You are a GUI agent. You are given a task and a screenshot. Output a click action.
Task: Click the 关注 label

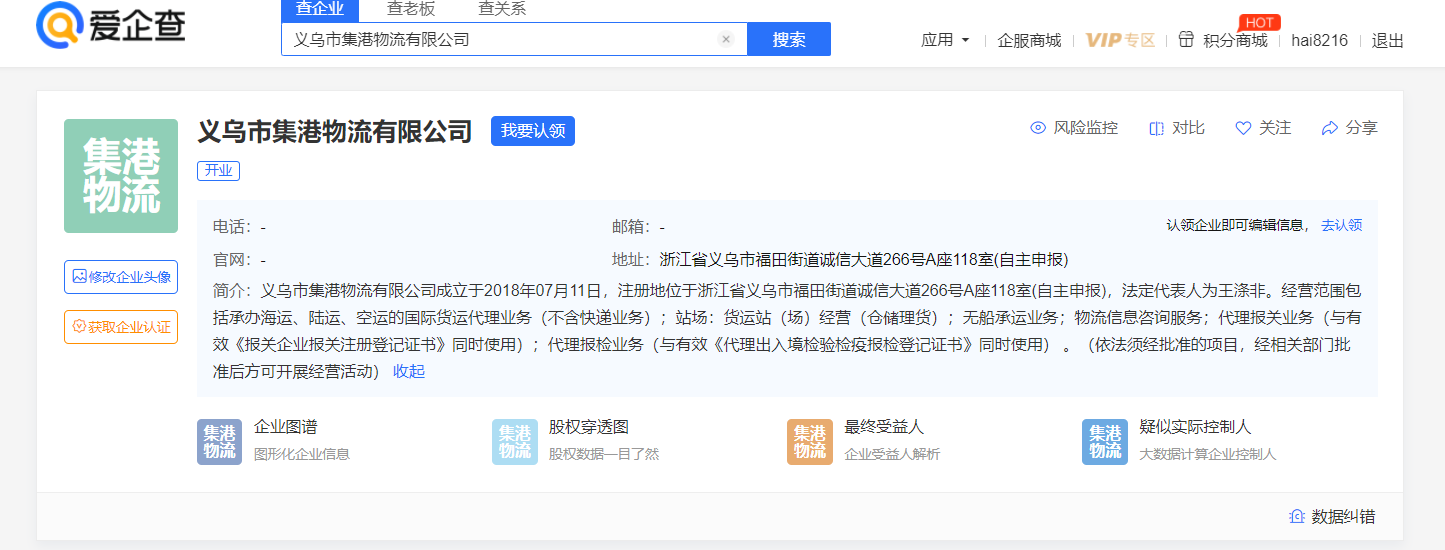(x=1275, y=128)
